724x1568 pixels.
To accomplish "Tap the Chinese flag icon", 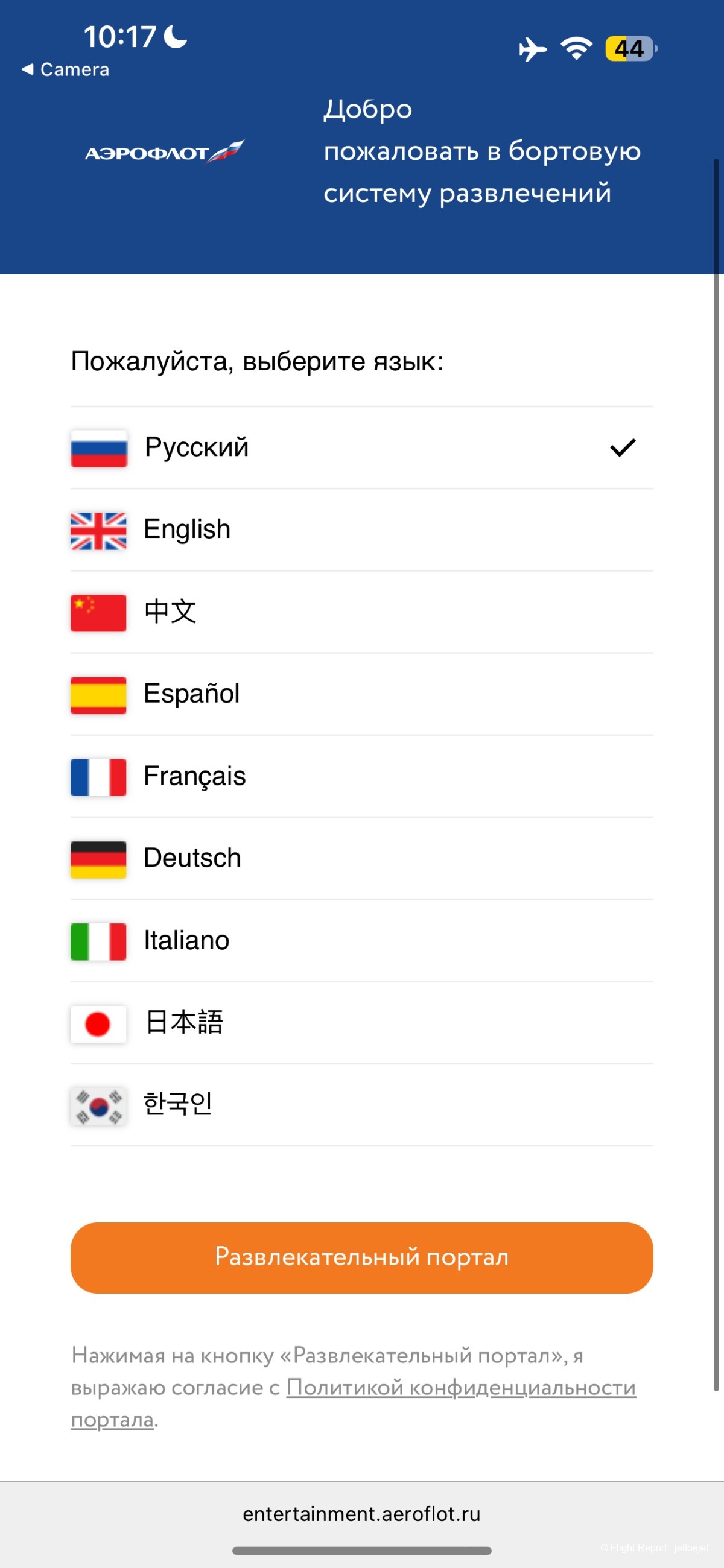I will pyautogui.click(x=98, y=613).
